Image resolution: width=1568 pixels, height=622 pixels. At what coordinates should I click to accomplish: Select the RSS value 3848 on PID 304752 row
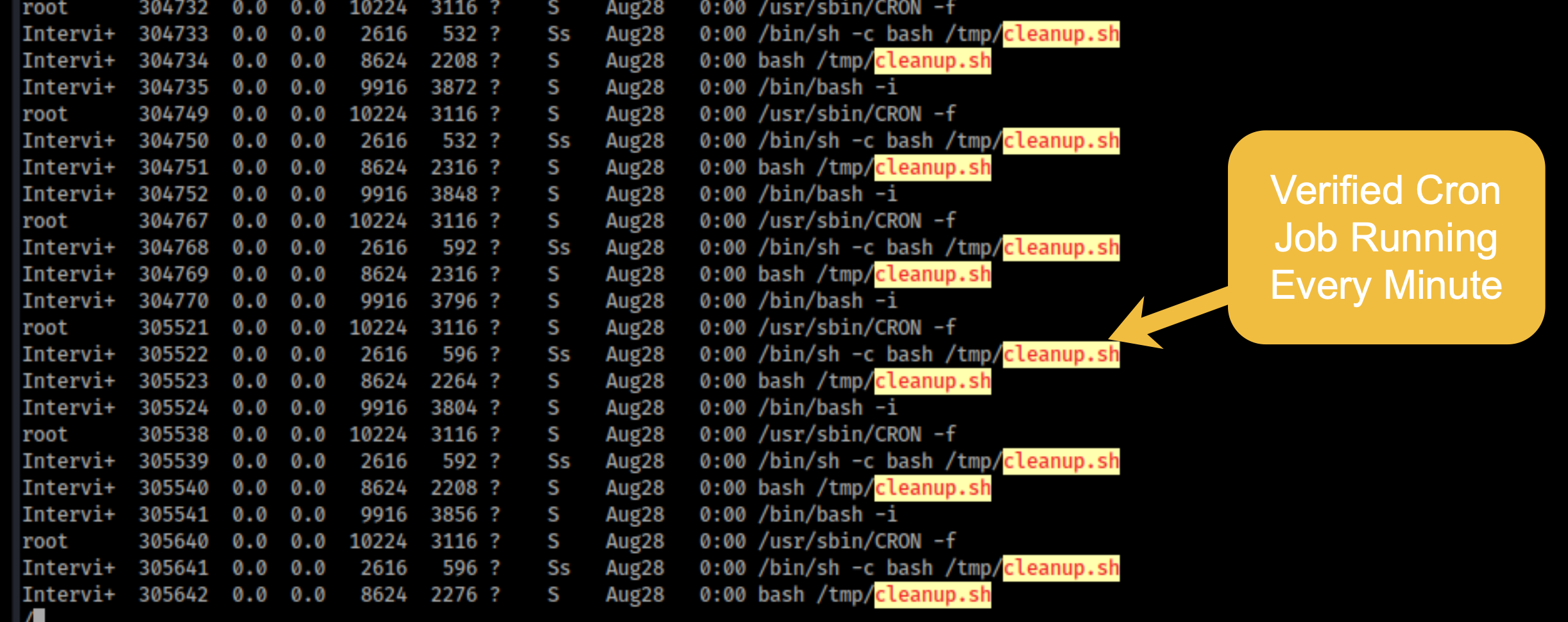point(454,194)
